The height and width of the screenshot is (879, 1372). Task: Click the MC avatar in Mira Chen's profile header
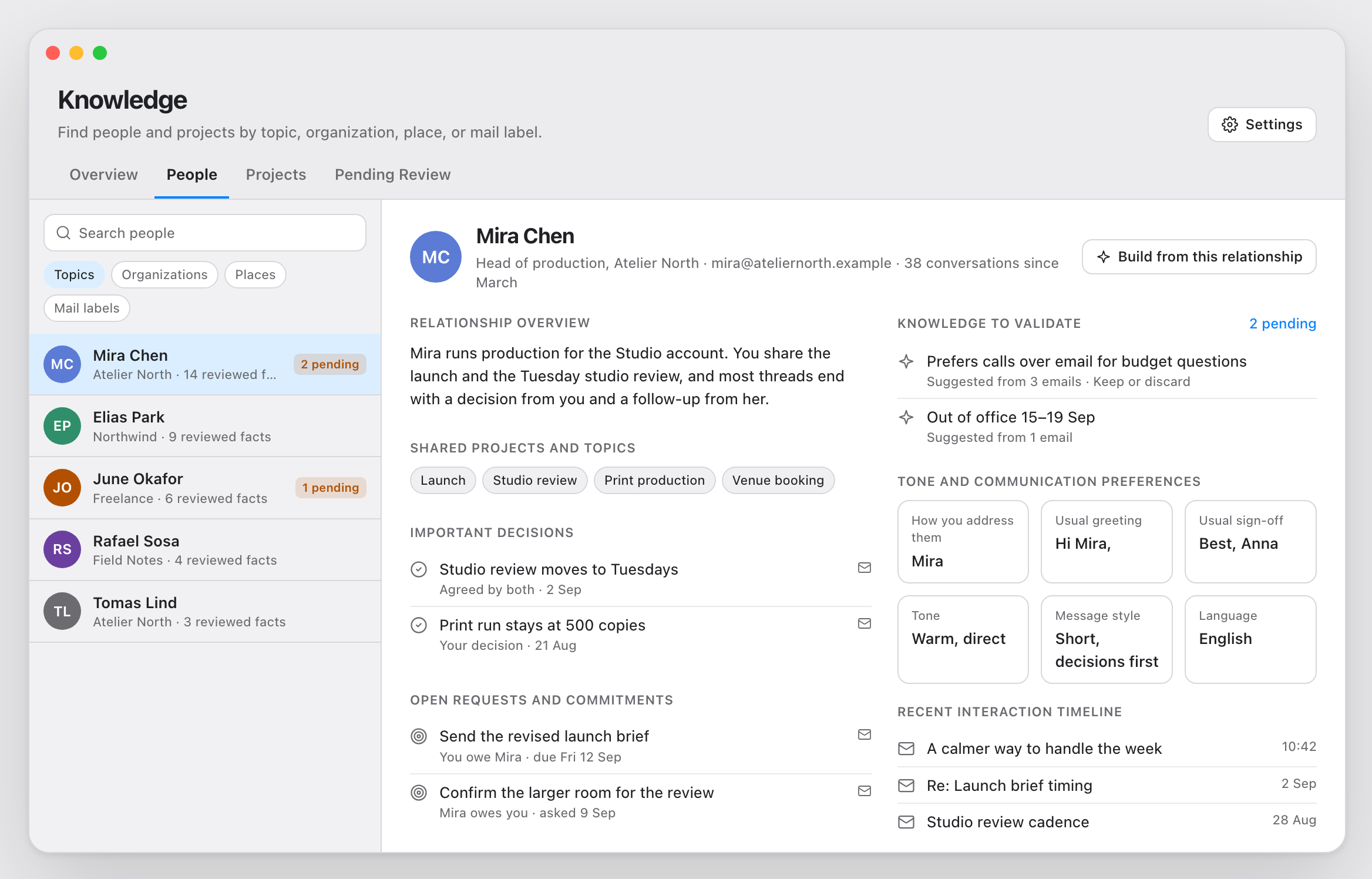pos(436,257)
